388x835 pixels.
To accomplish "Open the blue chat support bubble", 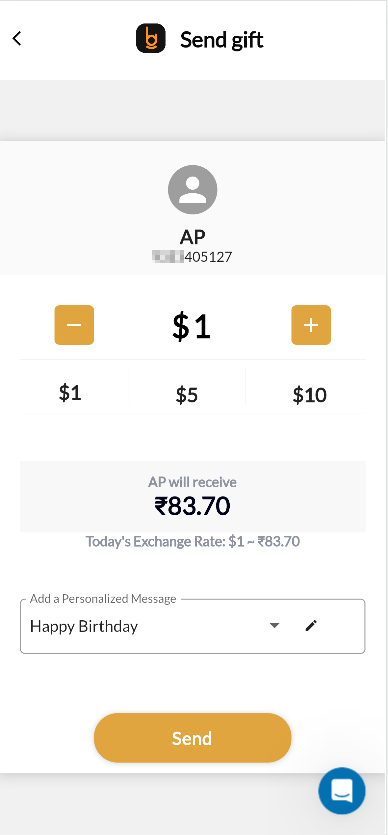I will click(342, 791).
